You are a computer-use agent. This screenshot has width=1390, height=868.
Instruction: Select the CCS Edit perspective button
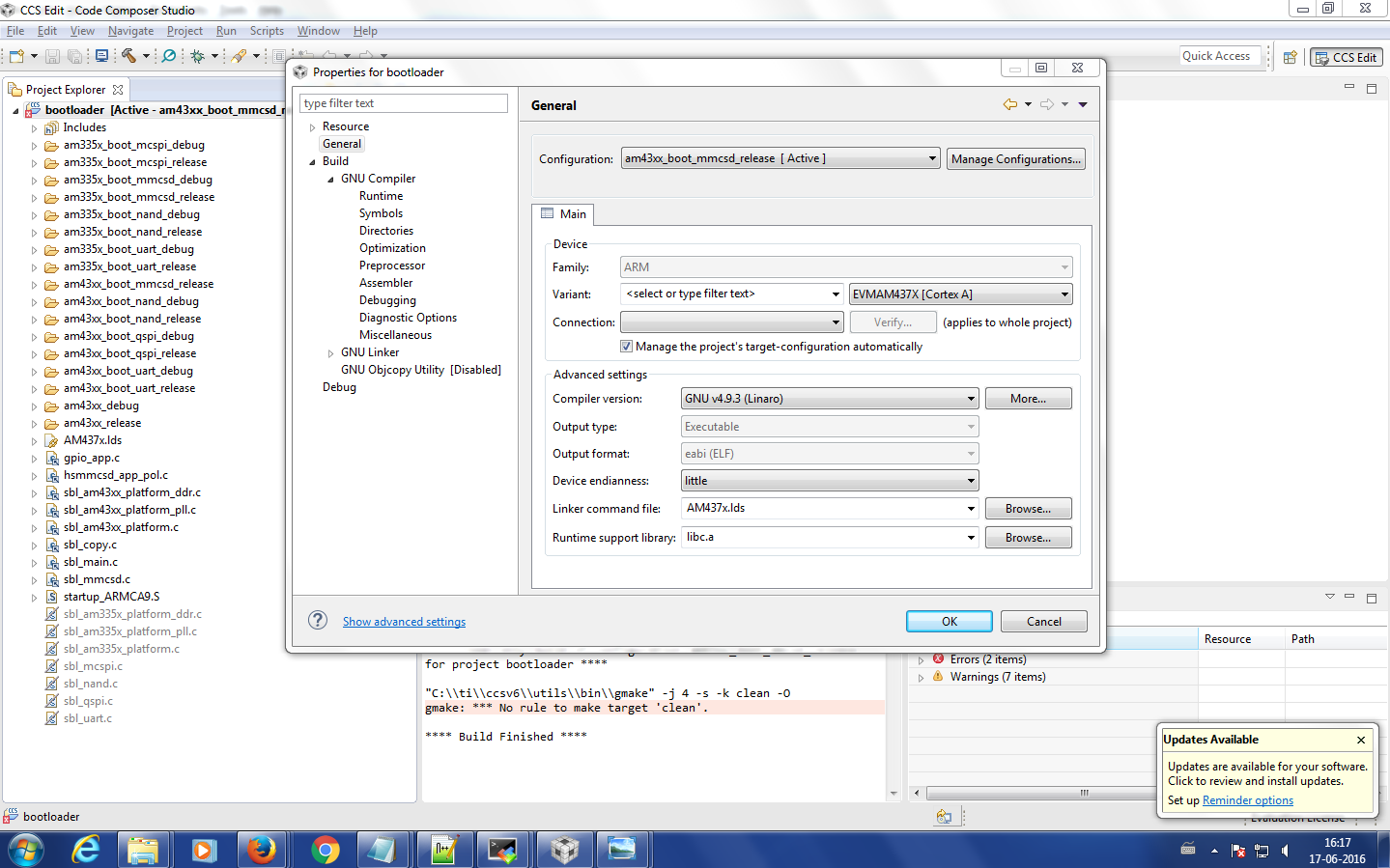[1347, 57]
